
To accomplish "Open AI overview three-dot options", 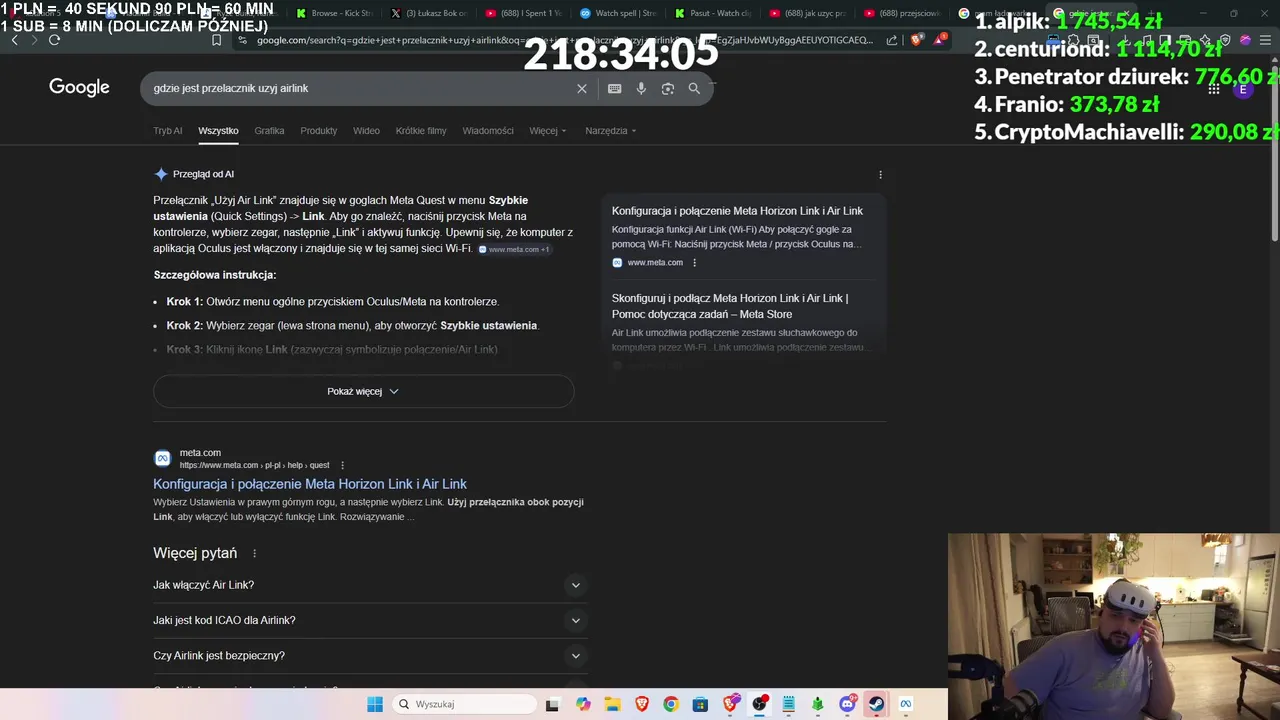I will pyautogui.click(x=880, y=174).
